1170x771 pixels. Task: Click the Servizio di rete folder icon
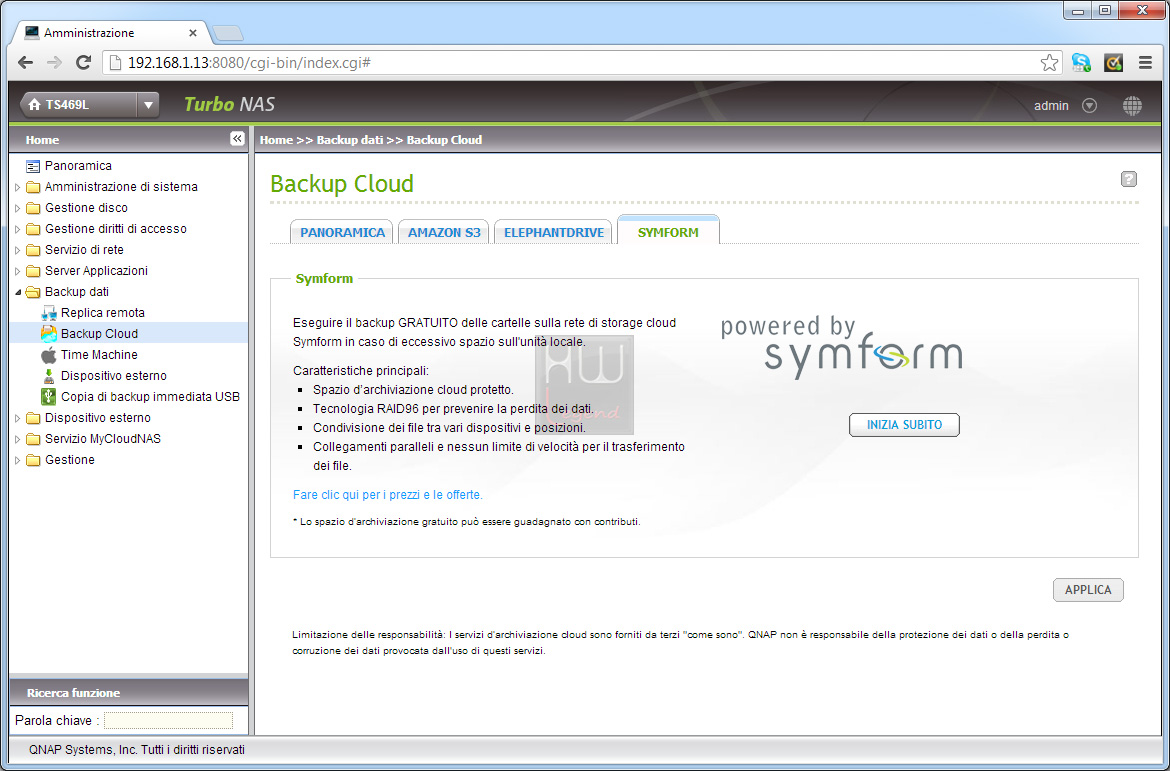[x=33, y=250]
